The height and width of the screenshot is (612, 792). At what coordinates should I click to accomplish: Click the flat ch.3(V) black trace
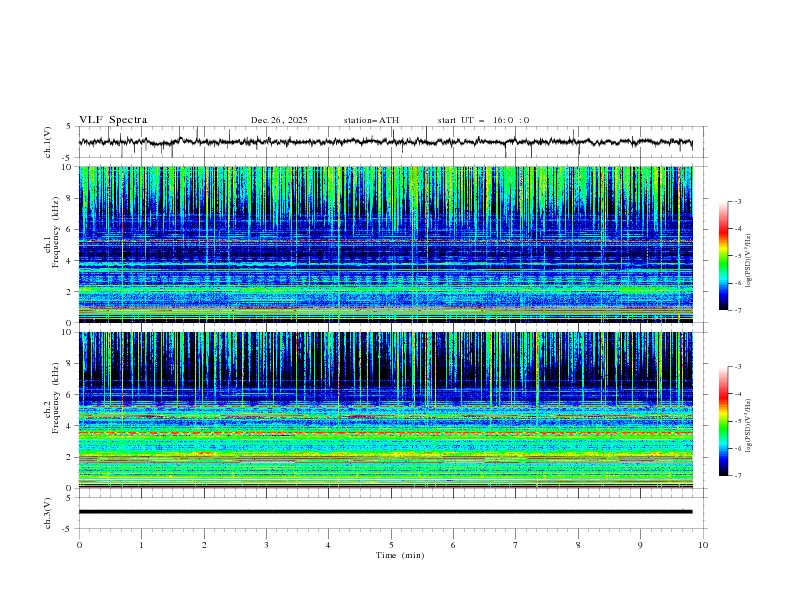[x=385, y=511]
